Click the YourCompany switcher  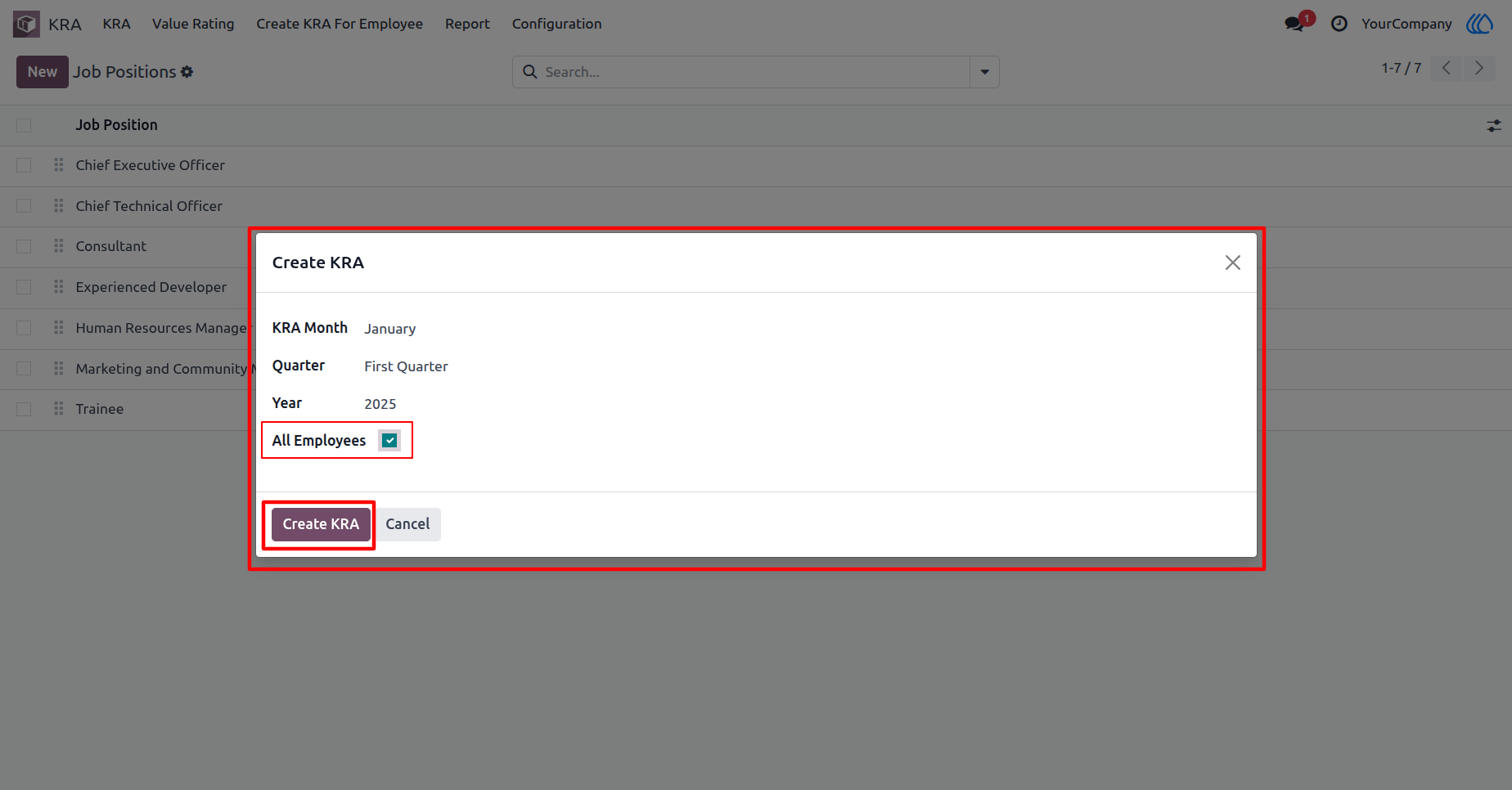click(1406, 24)
